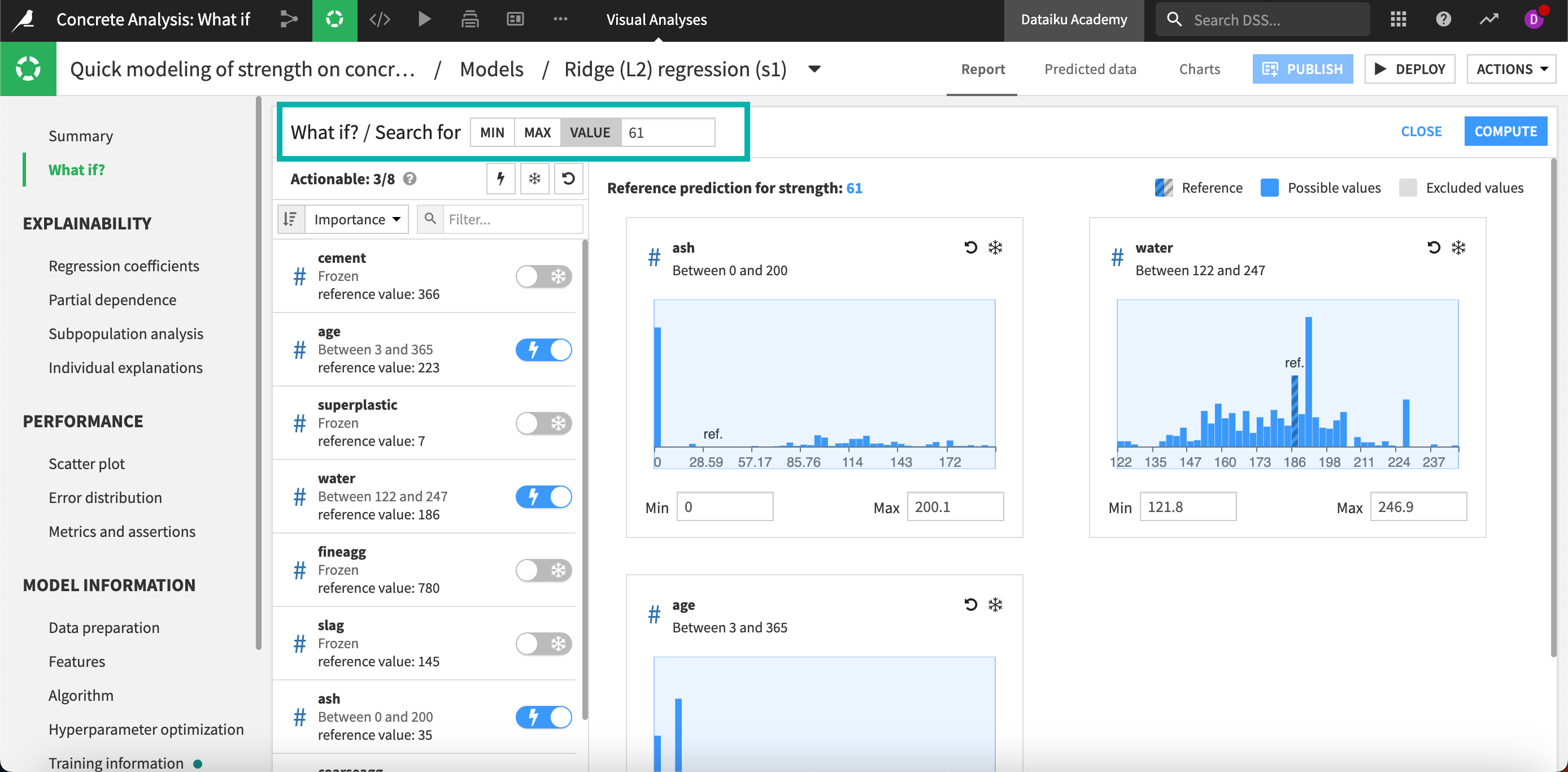Disable the age actionable toggle

coord(543,350)
